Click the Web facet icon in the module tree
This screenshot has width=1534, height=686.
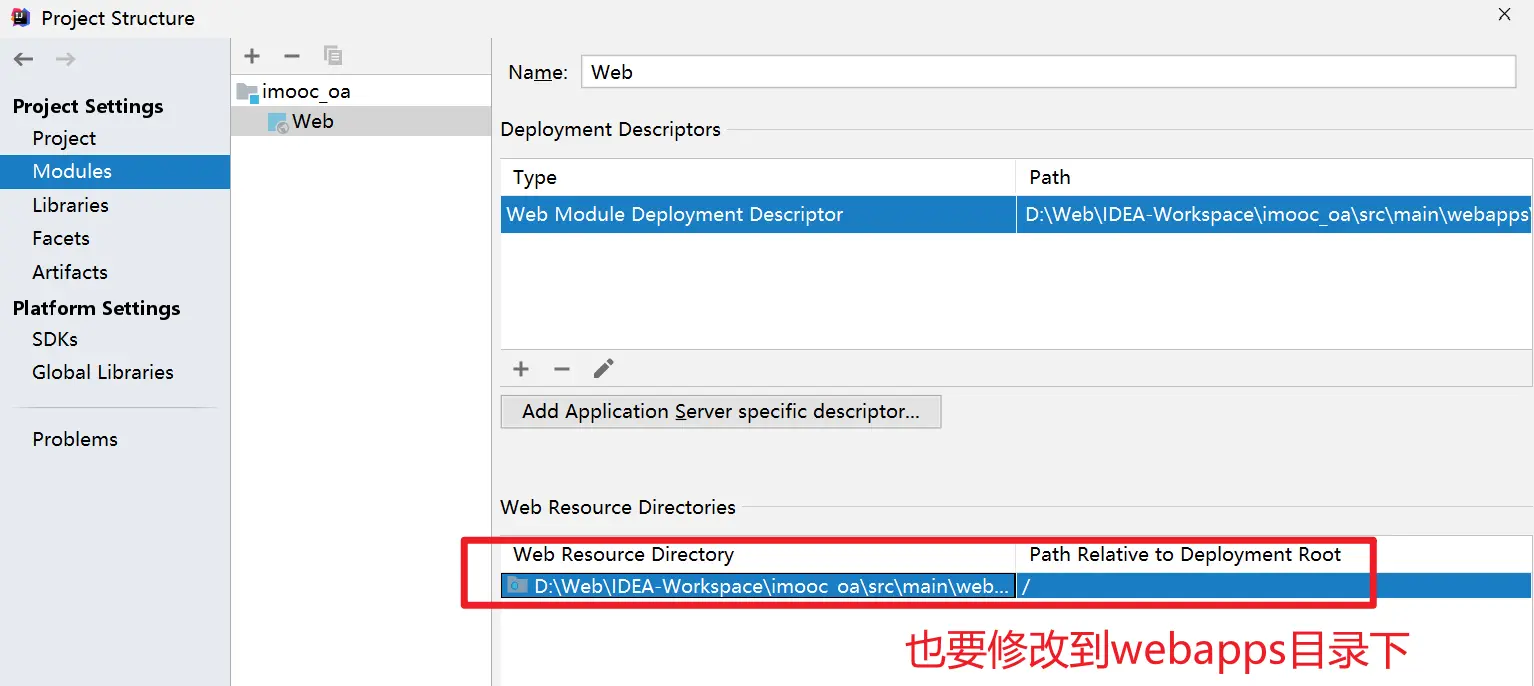(x=278, y=122)
